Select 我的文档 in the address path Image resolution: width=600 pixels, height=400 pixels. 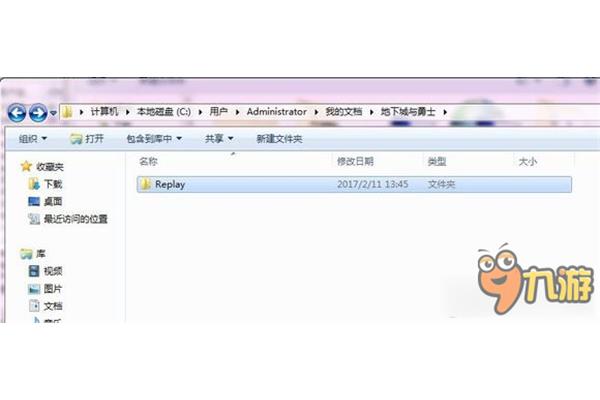point(344,112)
